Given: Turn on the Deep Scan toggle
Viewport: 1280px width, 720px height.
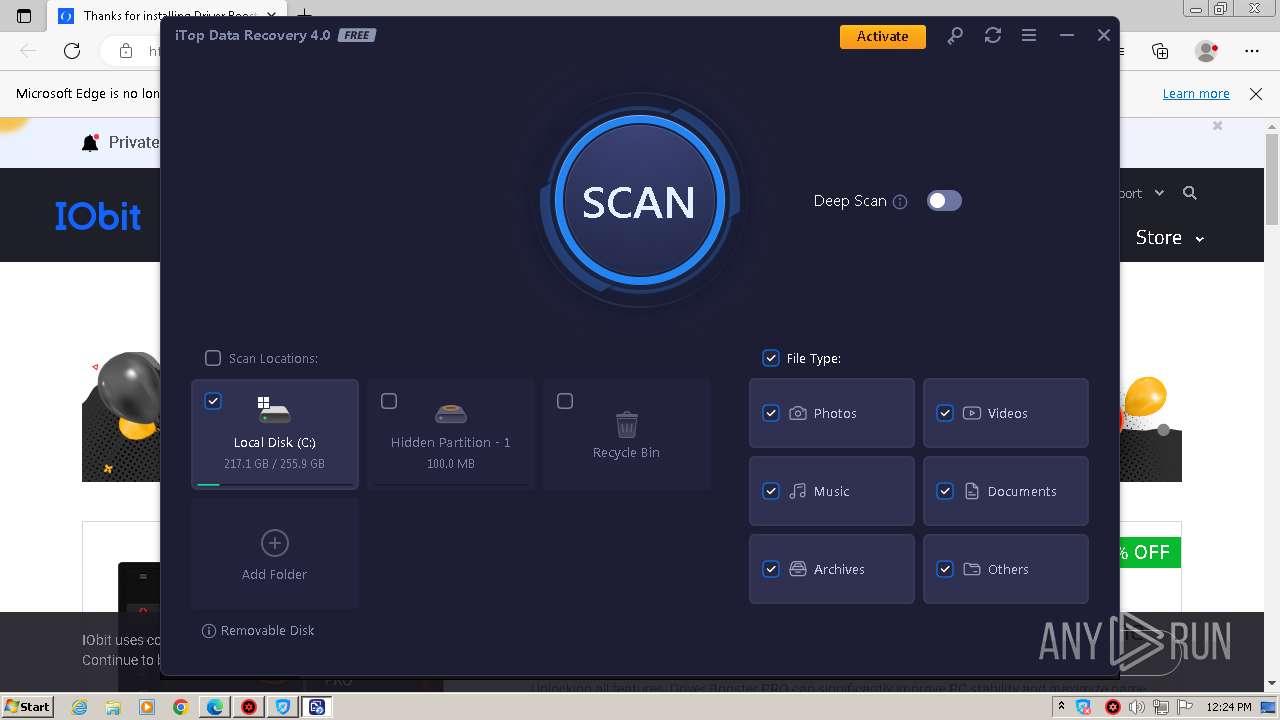Looking at the screenshot, I should click(x=944, y=201).
